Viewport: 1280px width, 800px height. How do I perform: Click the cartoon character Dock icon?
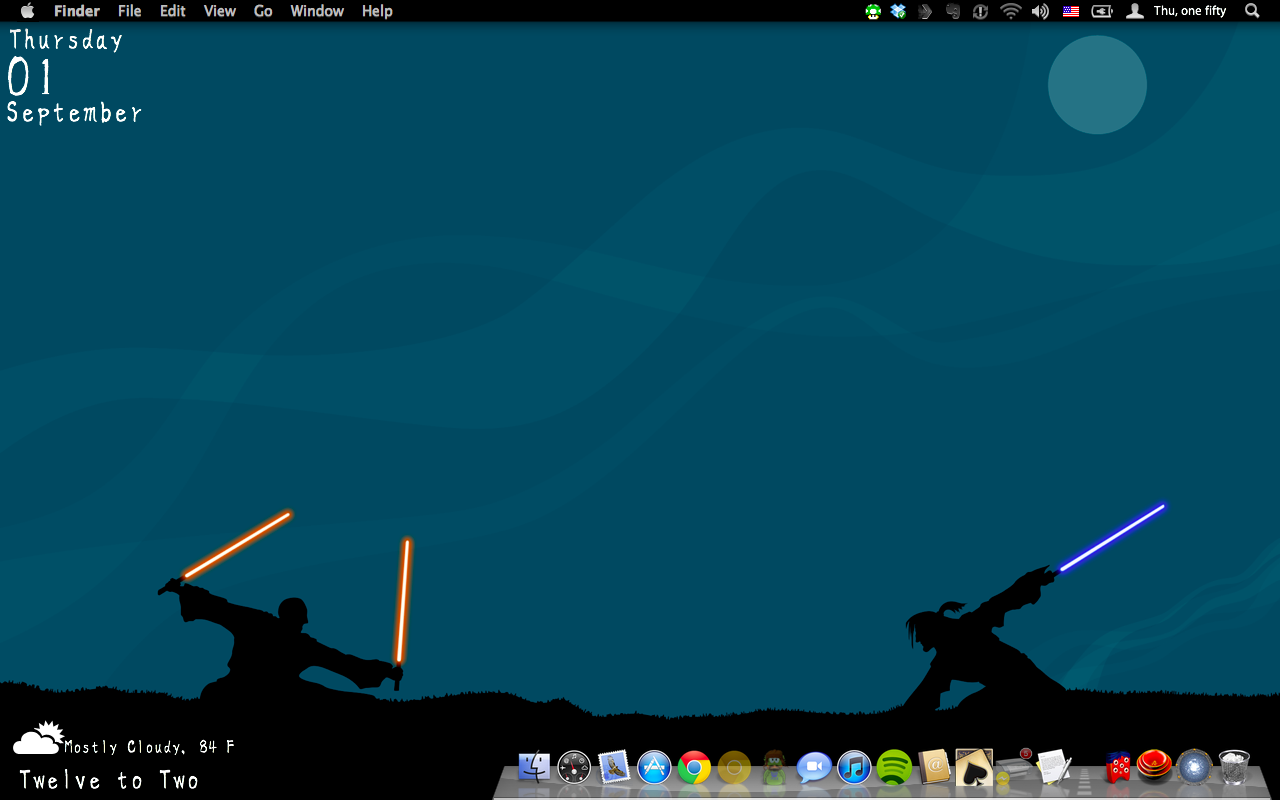coord(773,768)
